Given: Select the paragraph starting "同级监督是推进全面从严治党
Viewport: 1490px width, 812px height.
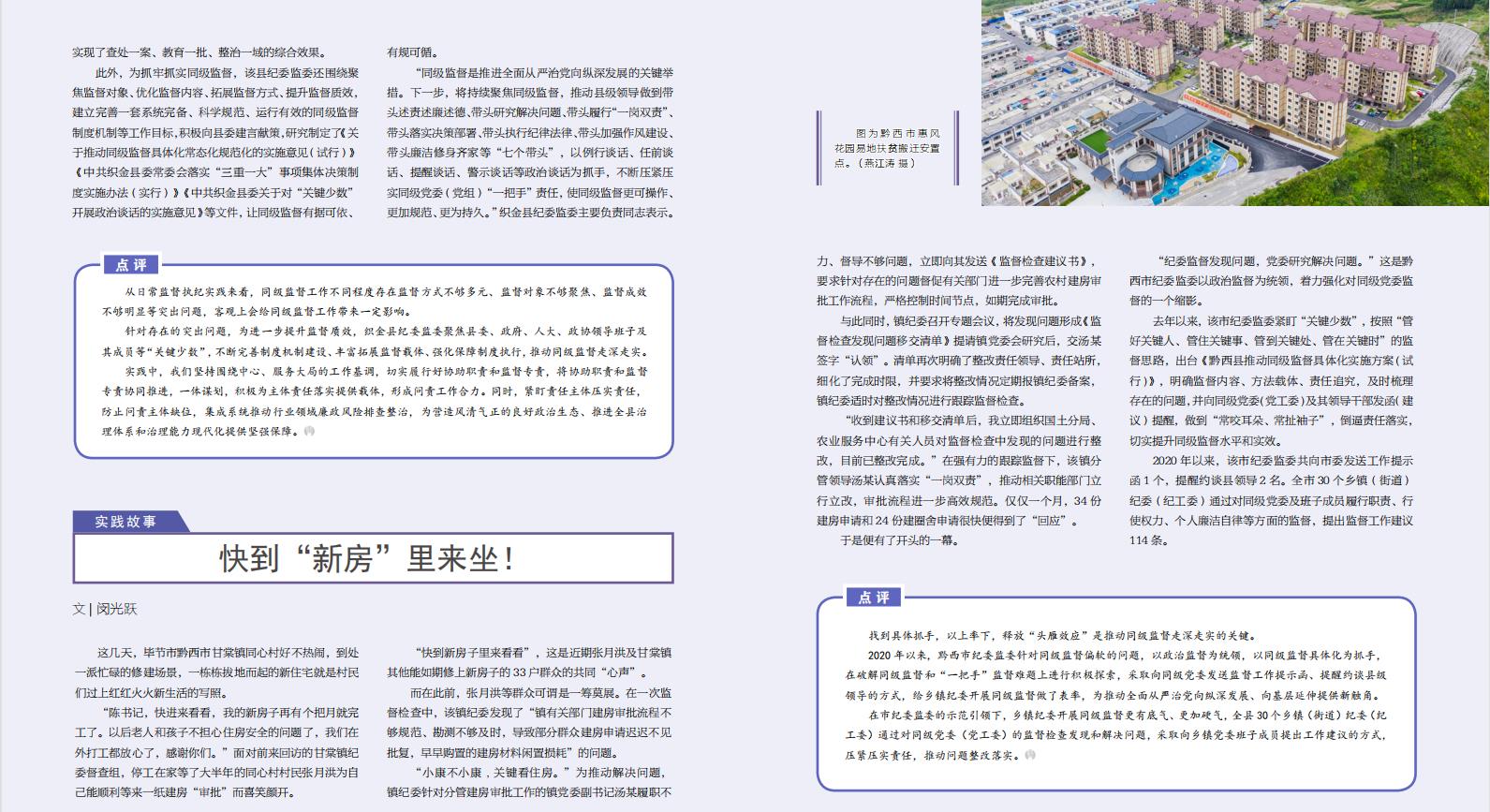Looking at the screenshot, I should [x=530, y=142].
